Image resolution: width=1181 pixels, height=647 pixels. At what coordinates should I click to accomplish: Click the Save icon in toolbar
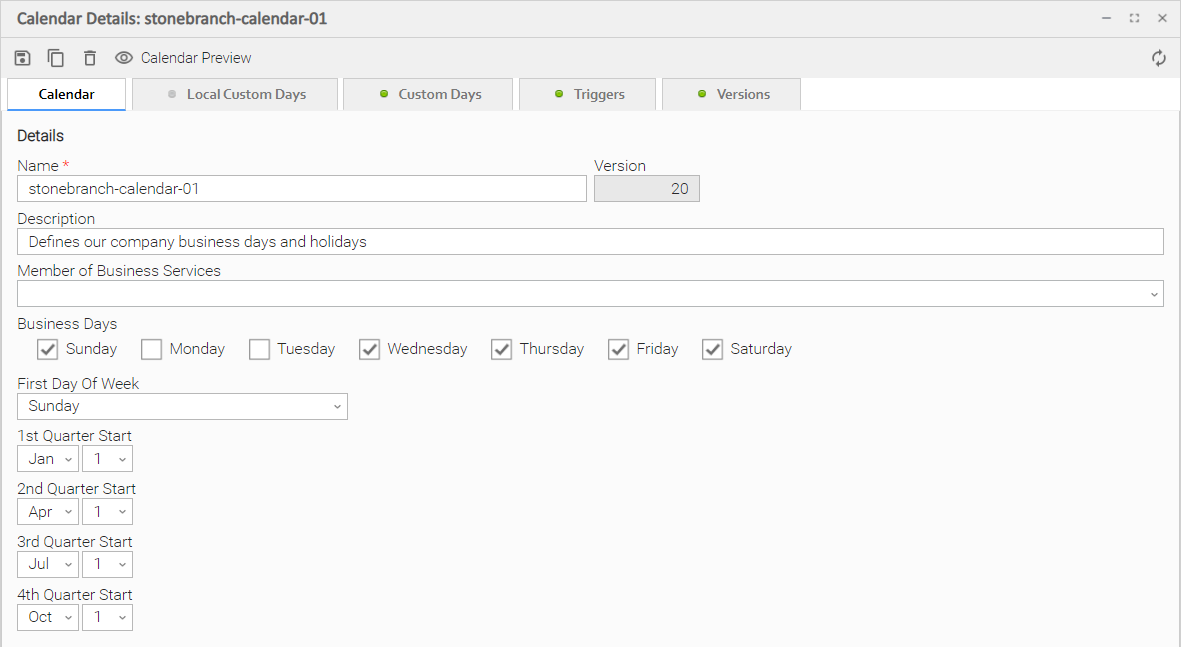click(x=23, y=58)
